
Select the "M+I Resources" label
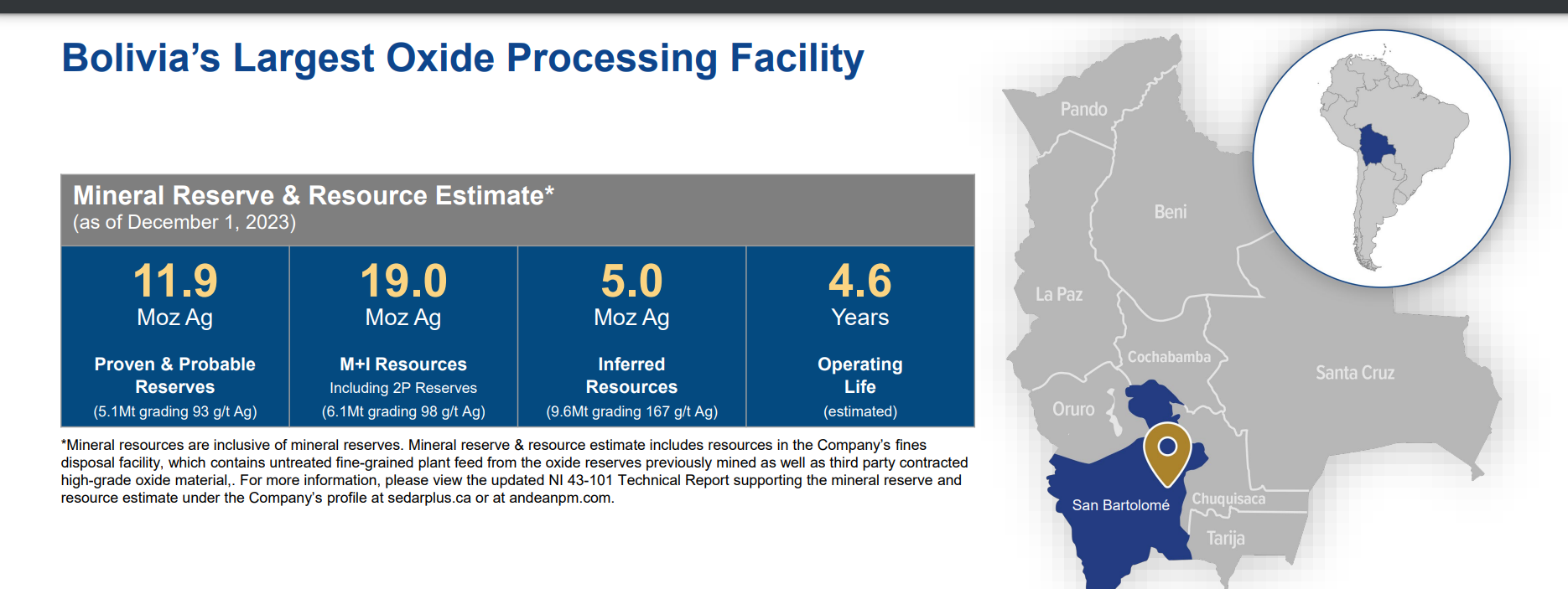(x=403, y=364)
